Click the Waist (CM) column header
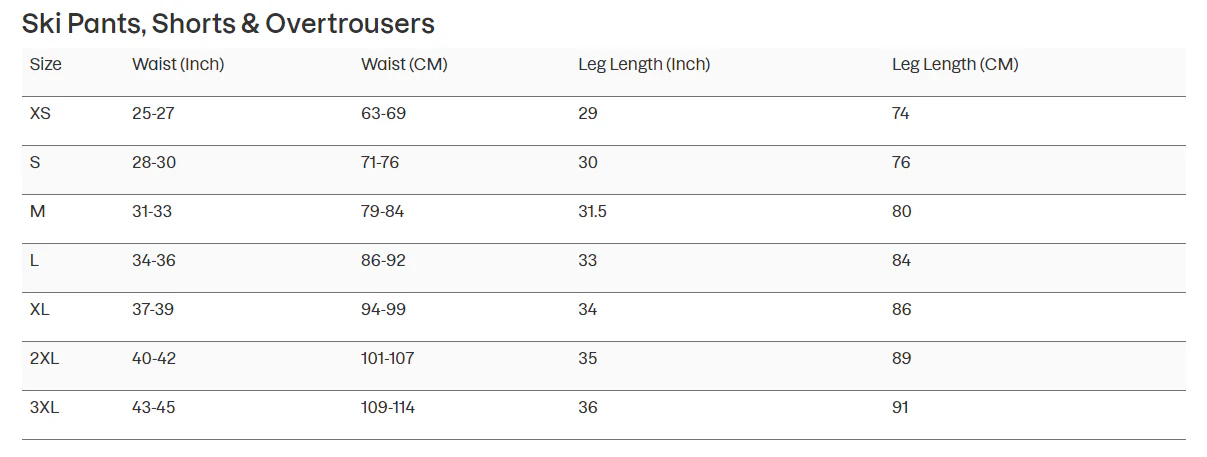The width and height of the screenshot is (1207, 457). pyautogui.click(x=404, y=65)
